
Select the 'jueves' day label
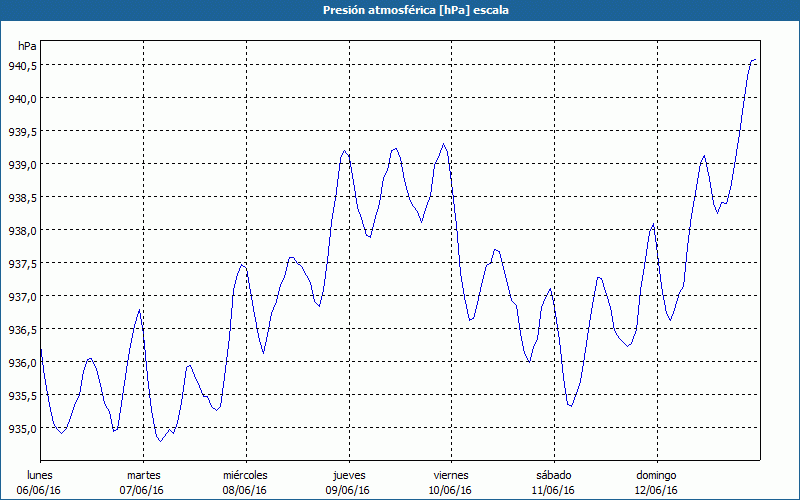tap(348, 474)
